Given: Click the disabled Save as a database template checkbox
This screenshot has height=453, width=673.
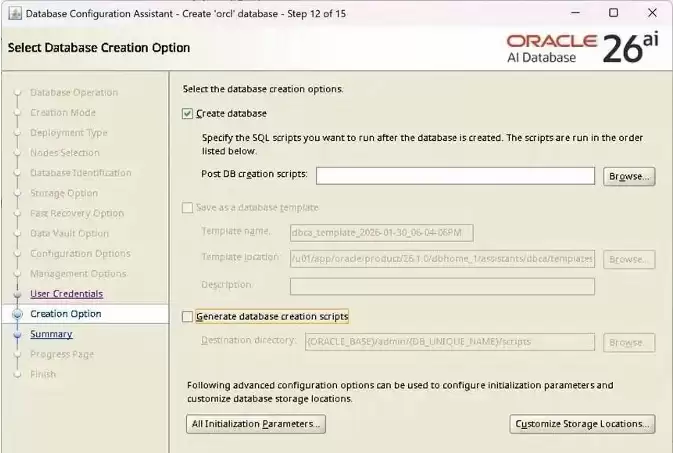Looking at the screenshot, I should [187, 208].
